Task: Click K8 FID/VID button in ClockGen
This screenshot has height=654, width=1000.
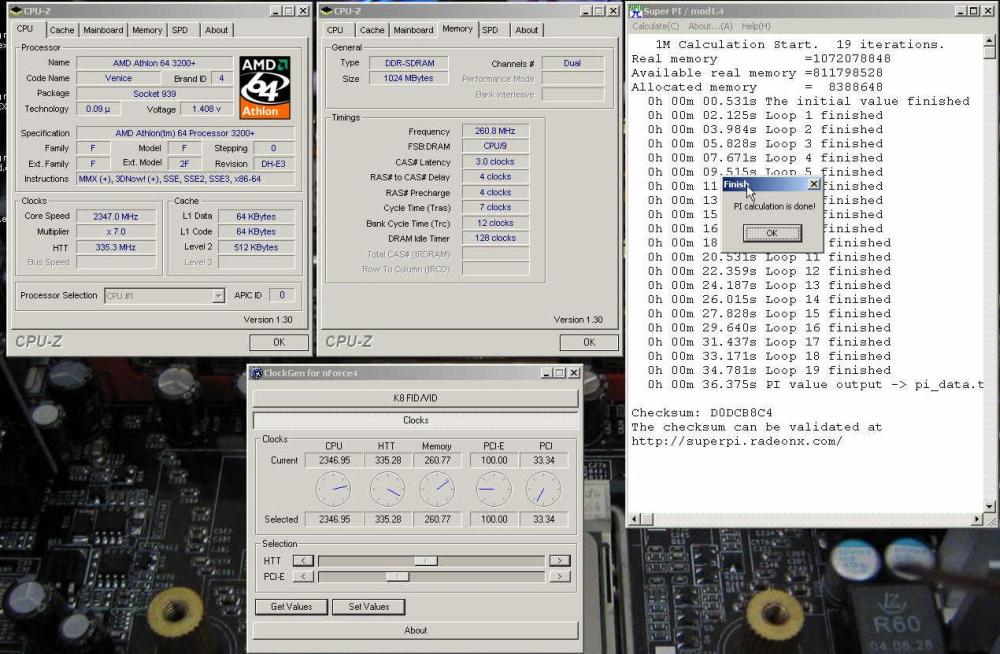Action: (415, 398)
